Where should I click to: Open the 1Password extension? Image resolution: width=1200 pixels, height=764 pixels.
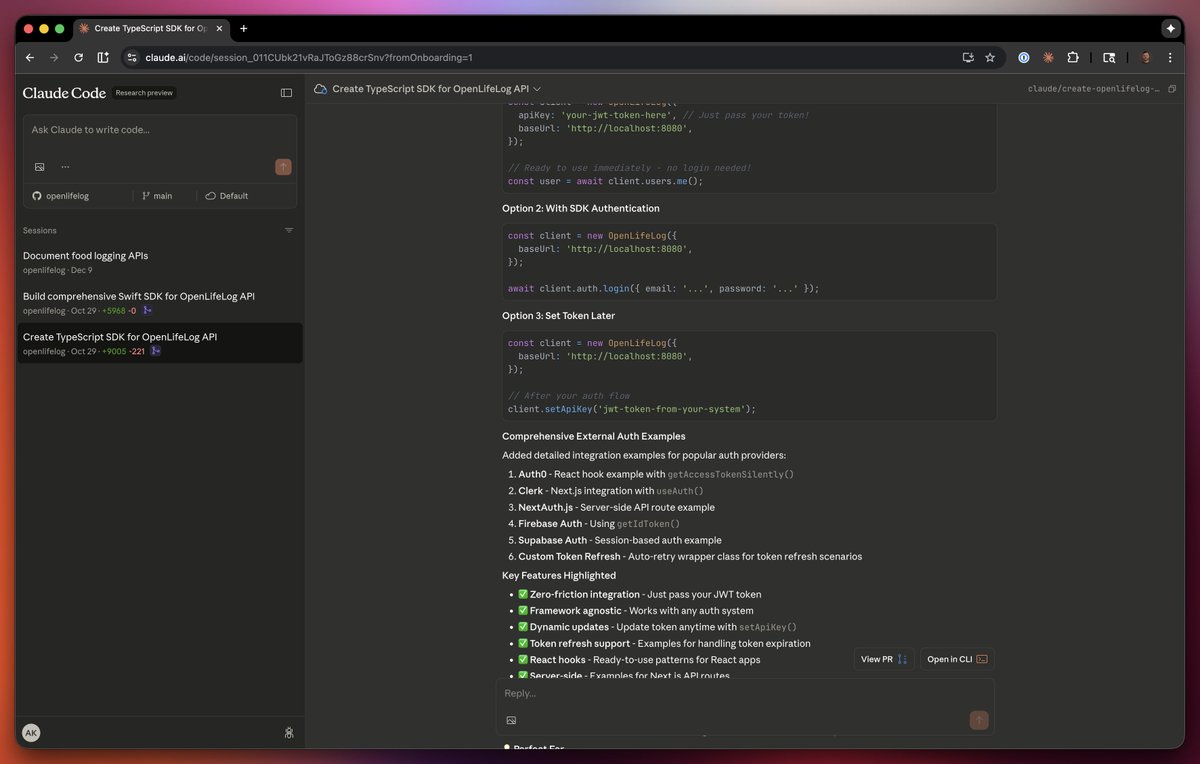coord(1024,58)
